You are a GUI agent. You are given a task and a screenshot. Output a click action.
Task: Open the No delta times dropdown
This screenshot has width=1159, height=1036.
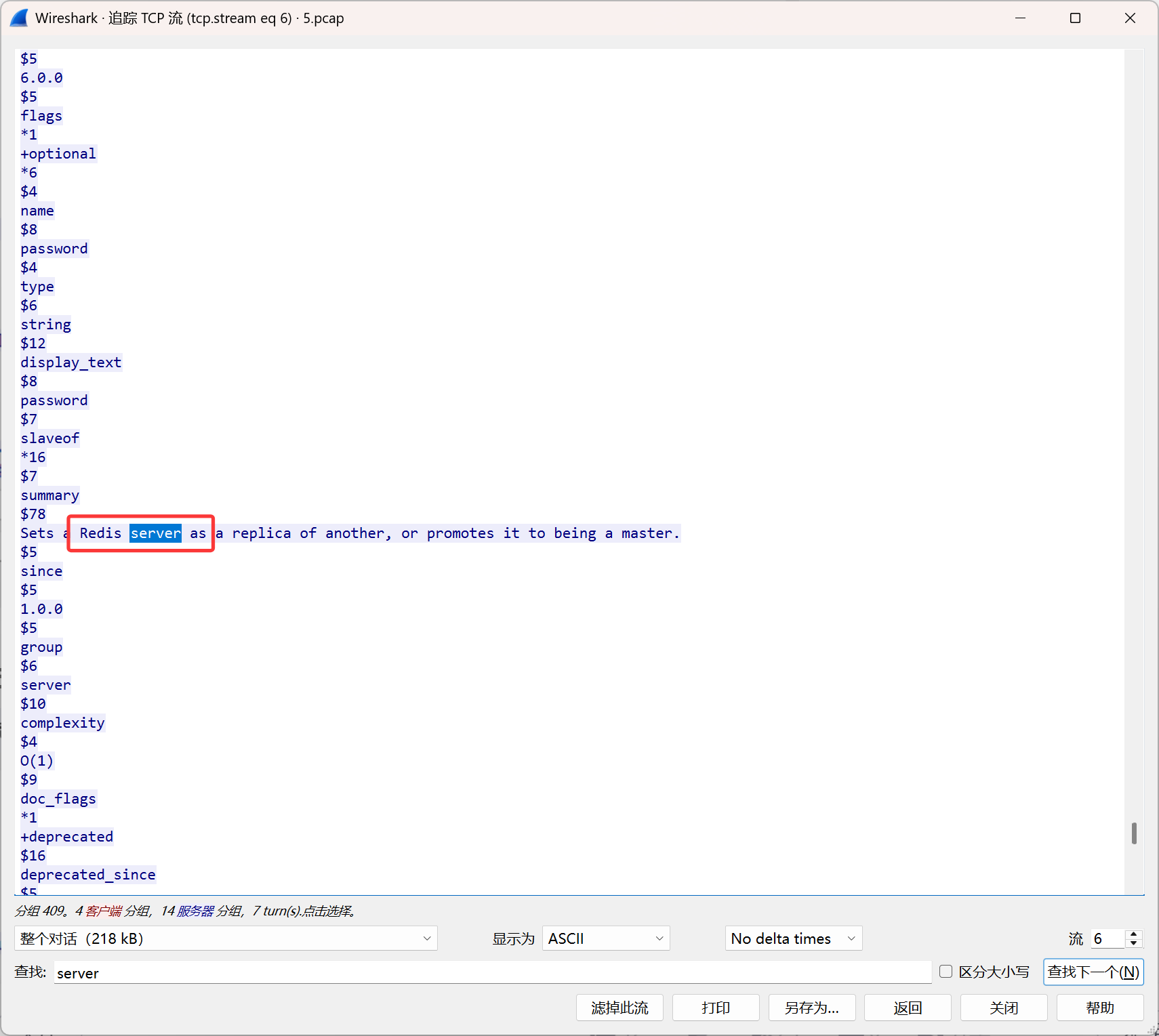pyautogui.click(x=793, y=938)
